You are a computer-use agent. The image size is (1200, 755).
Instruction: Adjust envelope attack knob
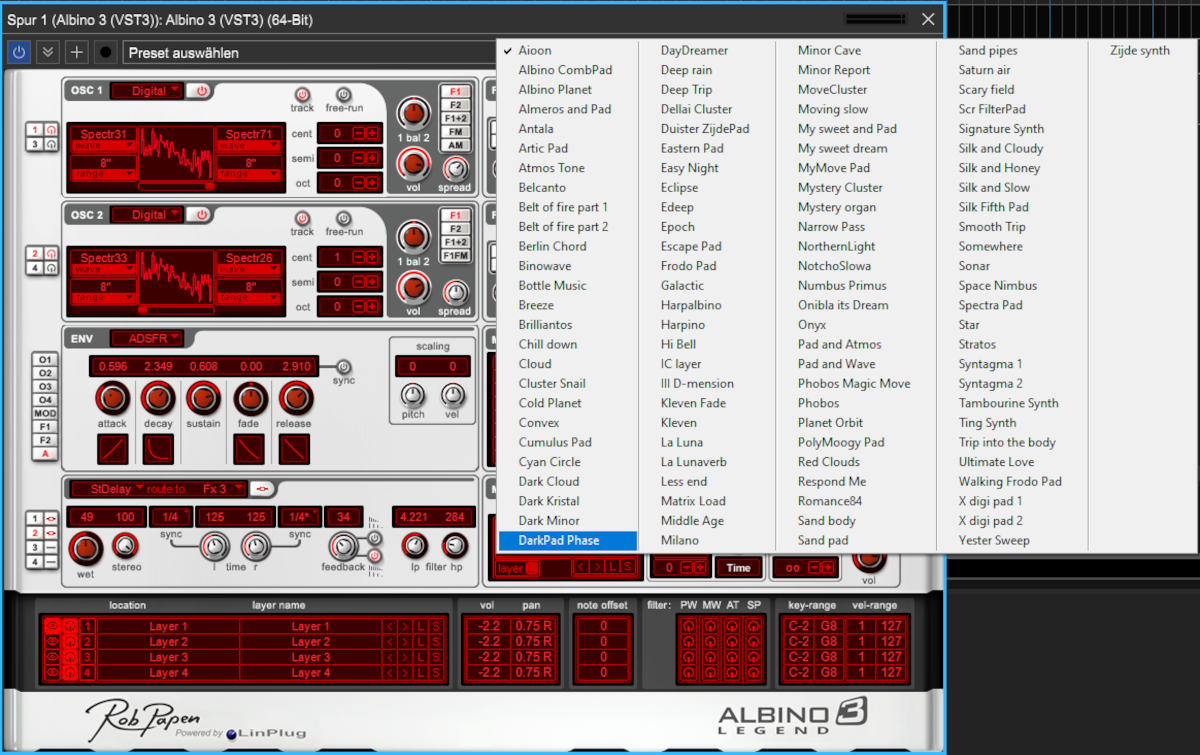[x=112, y=399]
